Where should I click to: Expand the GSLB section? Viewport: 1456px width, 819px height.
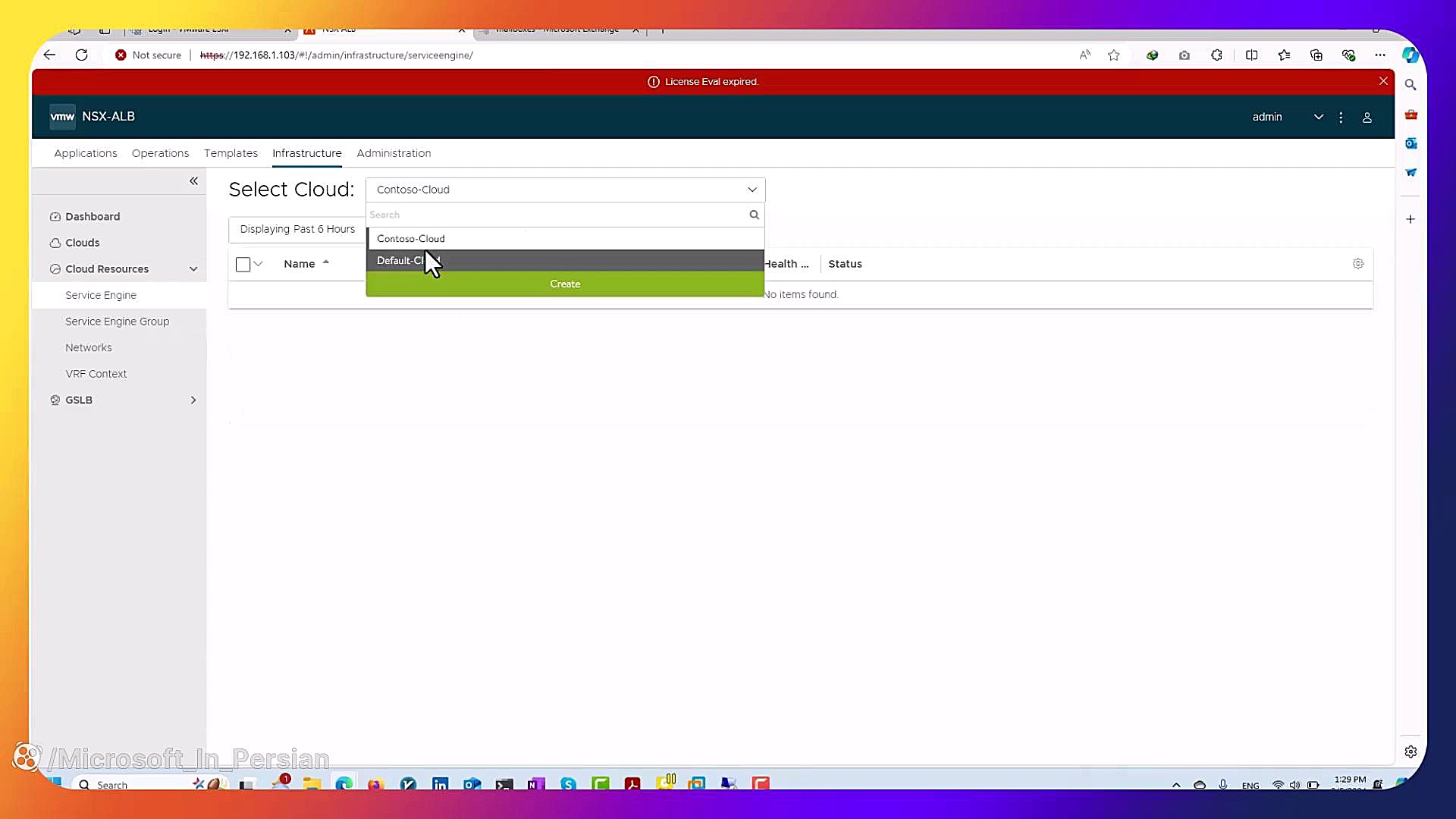tap(193, 400)
